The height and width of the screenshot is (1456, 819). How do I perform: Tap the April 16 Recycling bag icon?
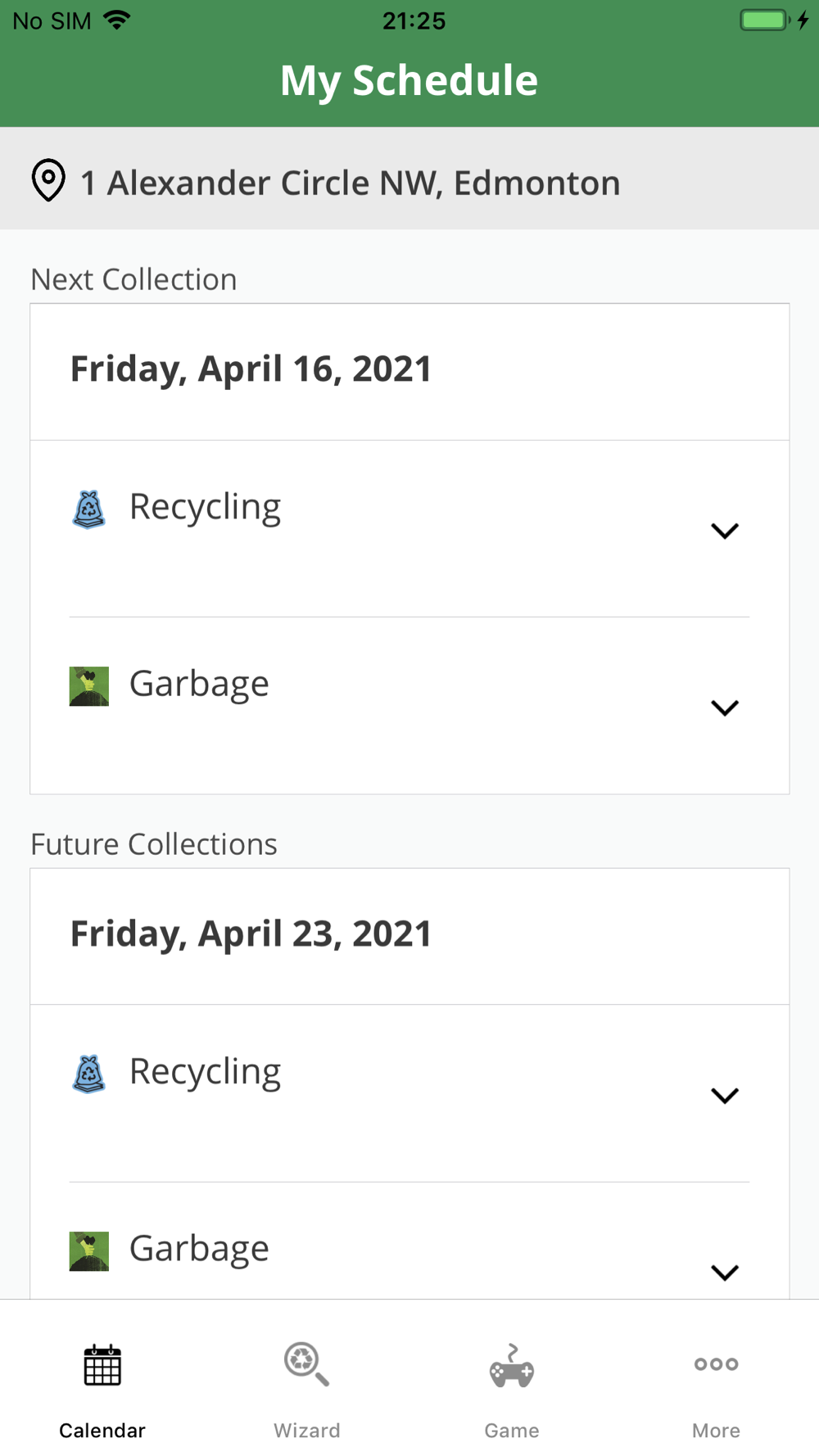click(x=88, y=509)
